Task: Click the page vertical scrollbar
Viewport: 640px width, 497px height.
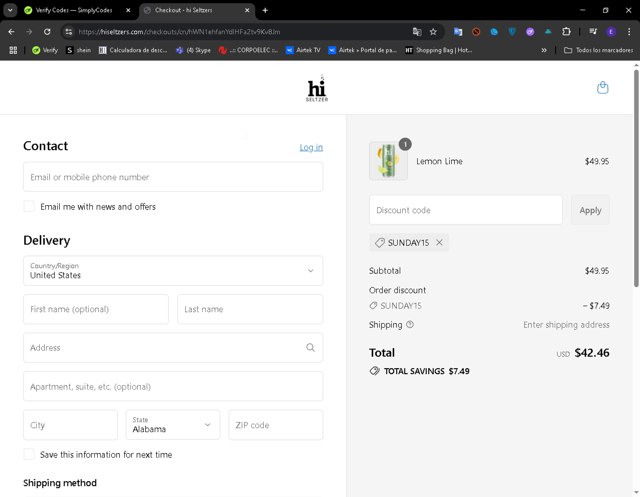Action: 636,178
